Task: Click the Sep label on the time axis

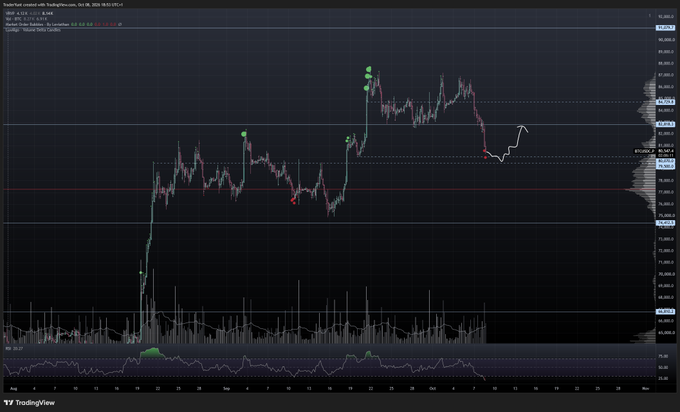Action: coord(226,389)
